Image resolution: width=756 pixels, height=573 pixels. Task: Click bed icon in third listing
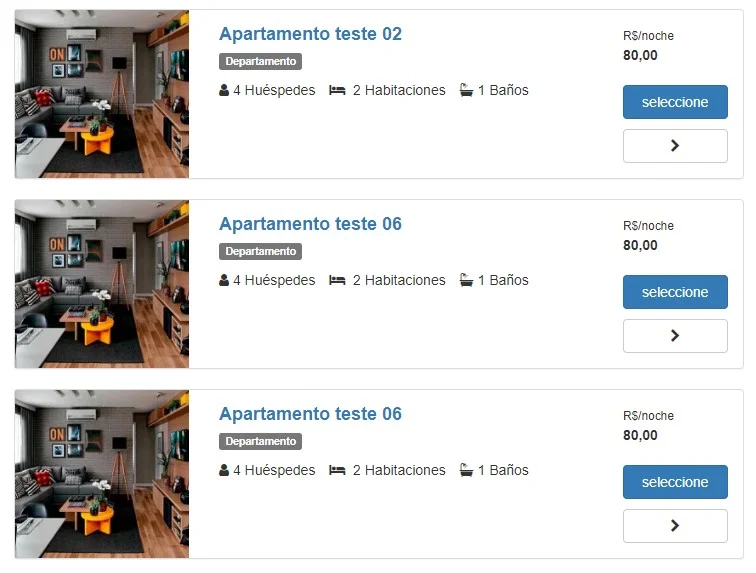coord(337,470)
